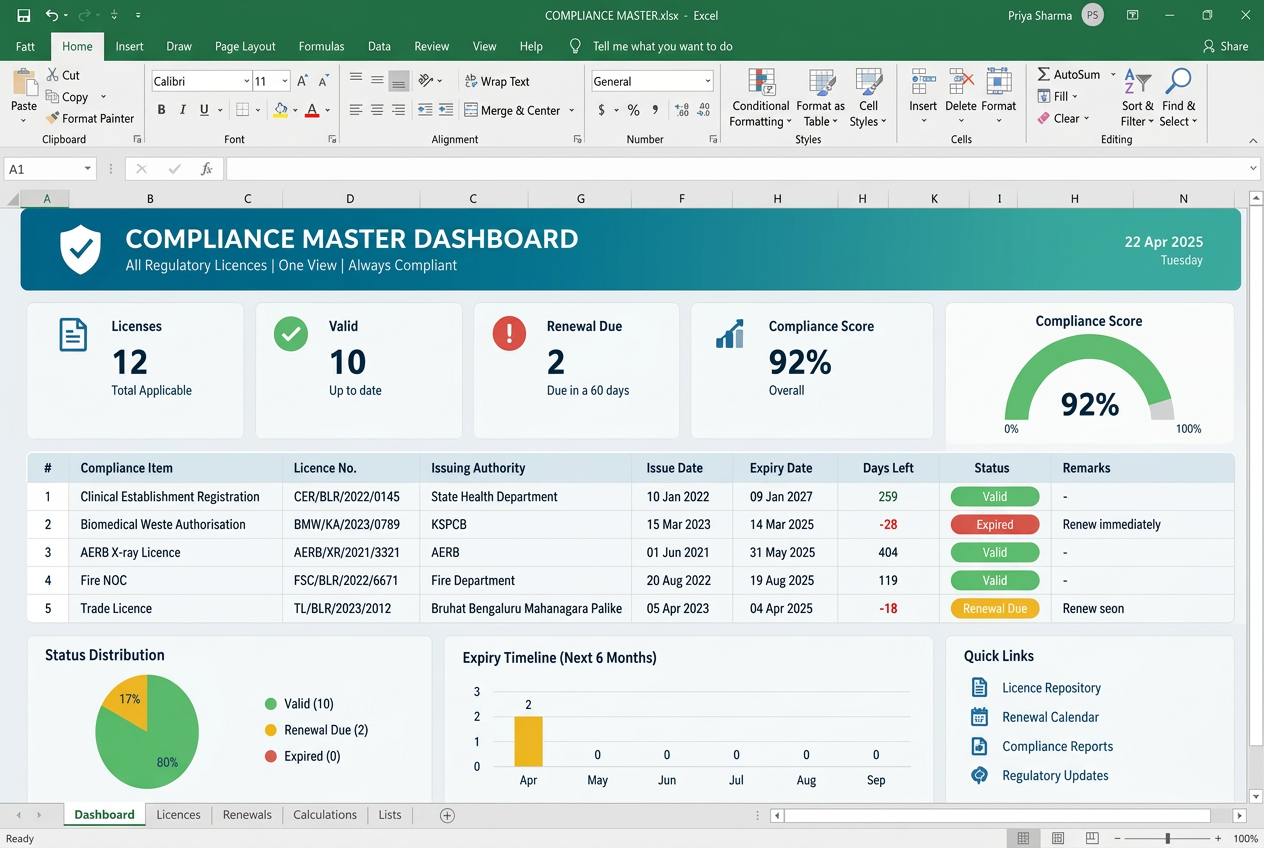Screen dimensions: 1264x848
Task: Open the font name Calibri dropdown
Action: tap(247, 81)
